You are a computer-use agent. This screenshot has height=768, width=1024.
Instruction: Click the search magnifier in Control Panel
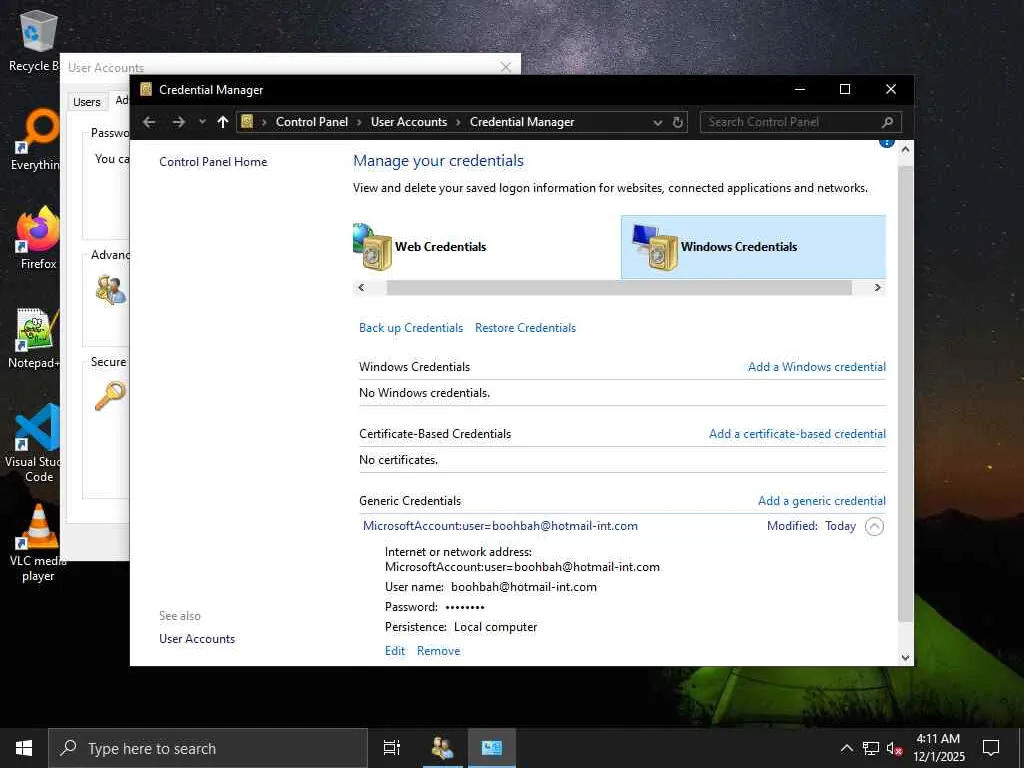pos(887,122)
